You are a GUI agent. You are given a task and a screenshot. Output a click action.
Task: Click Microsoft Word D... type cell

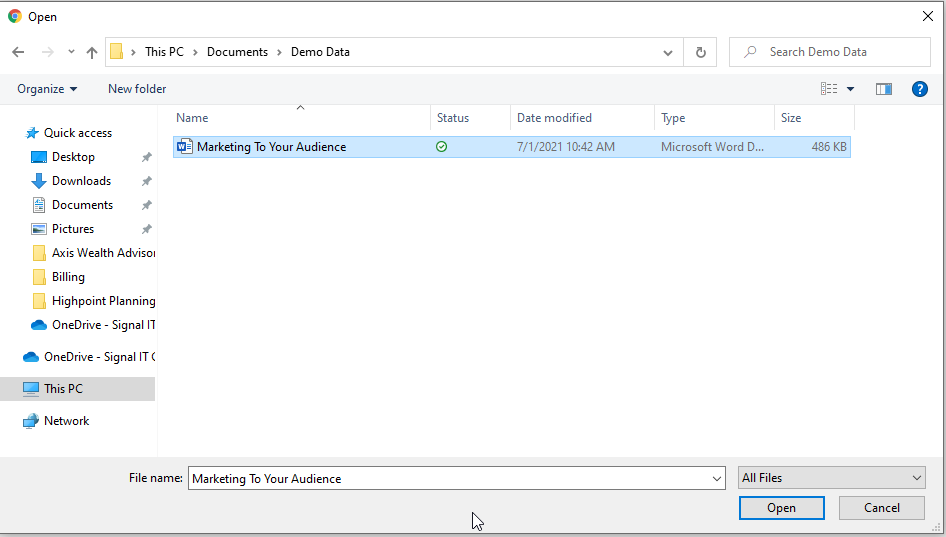click(x=712, y=147)
